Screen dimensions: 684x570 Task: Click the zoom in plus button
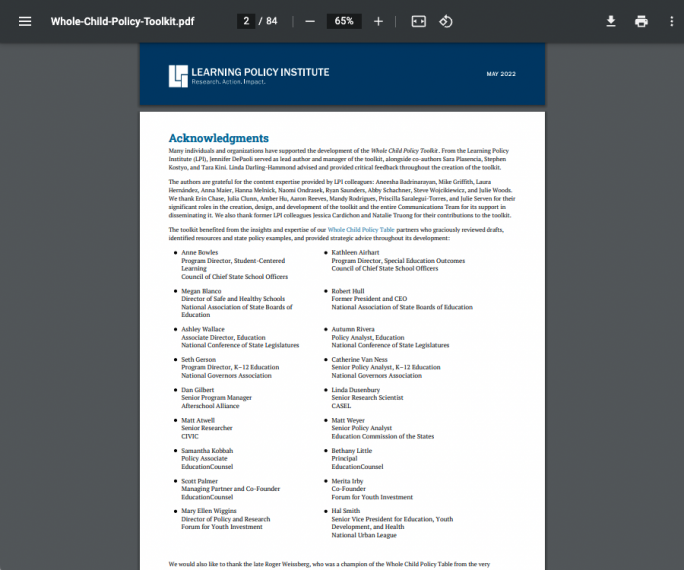[x=378, y=21]
